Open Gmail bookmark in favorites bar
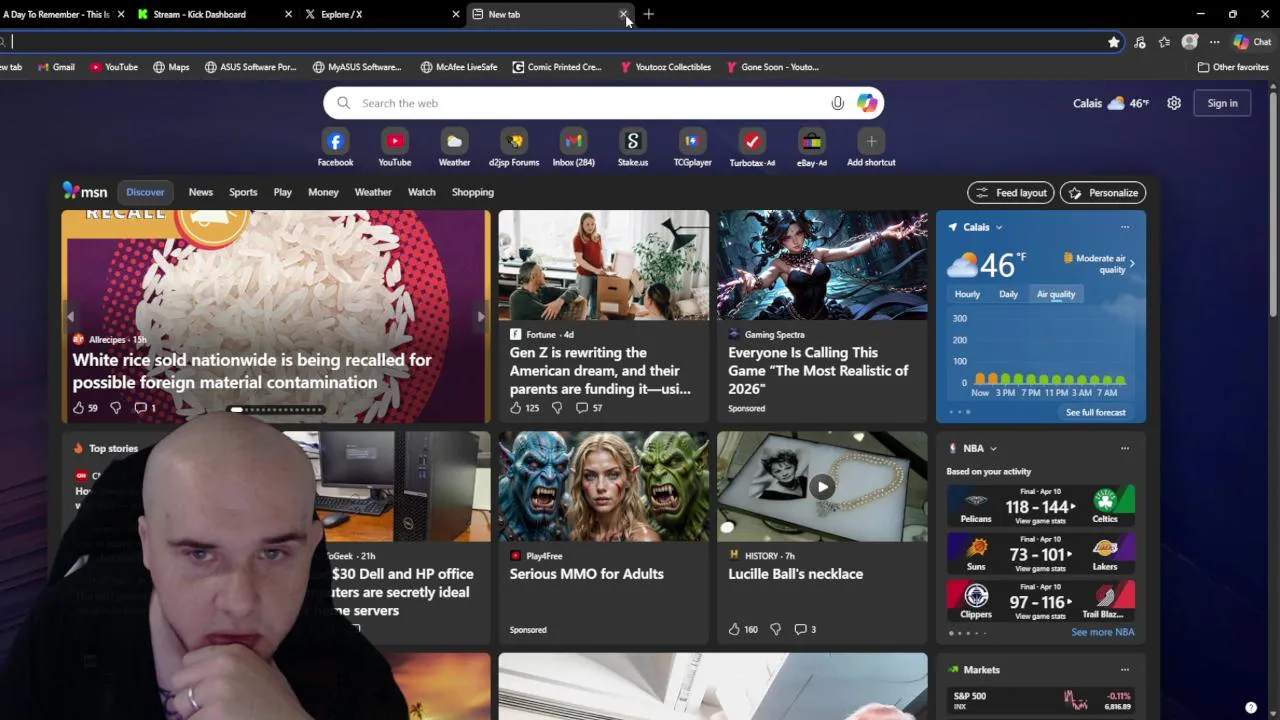This screenshot has height=720, width=1280. (x=56, y=67)
